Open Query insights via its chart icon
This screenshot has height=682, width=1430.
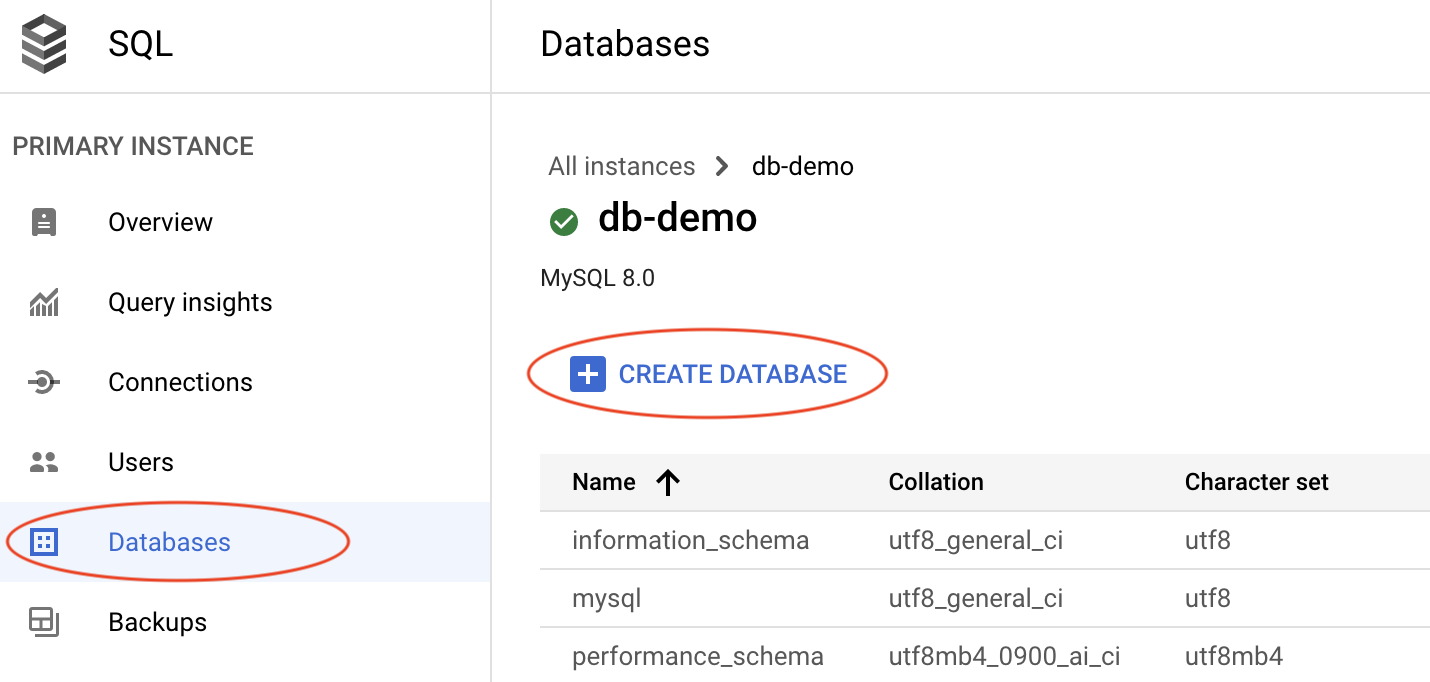coord(44,301)
